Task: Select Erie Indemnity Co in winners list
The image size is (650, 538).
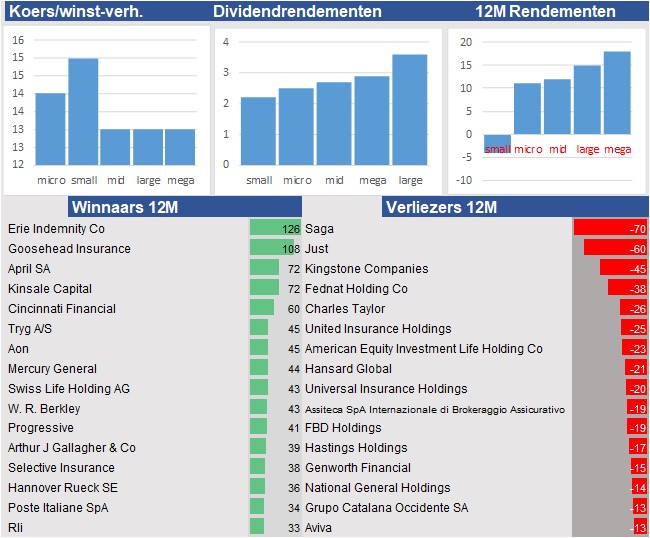Action: [x=56, y=229]
